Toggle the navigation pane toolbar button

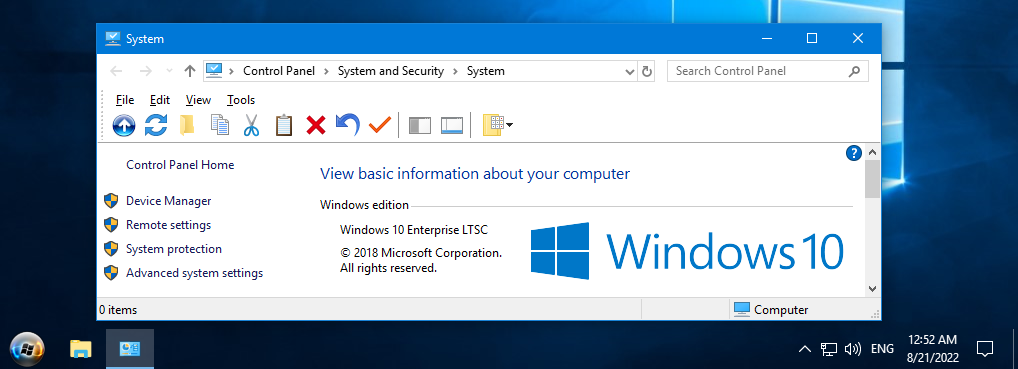pyautogui.click(x=419, y=125)
